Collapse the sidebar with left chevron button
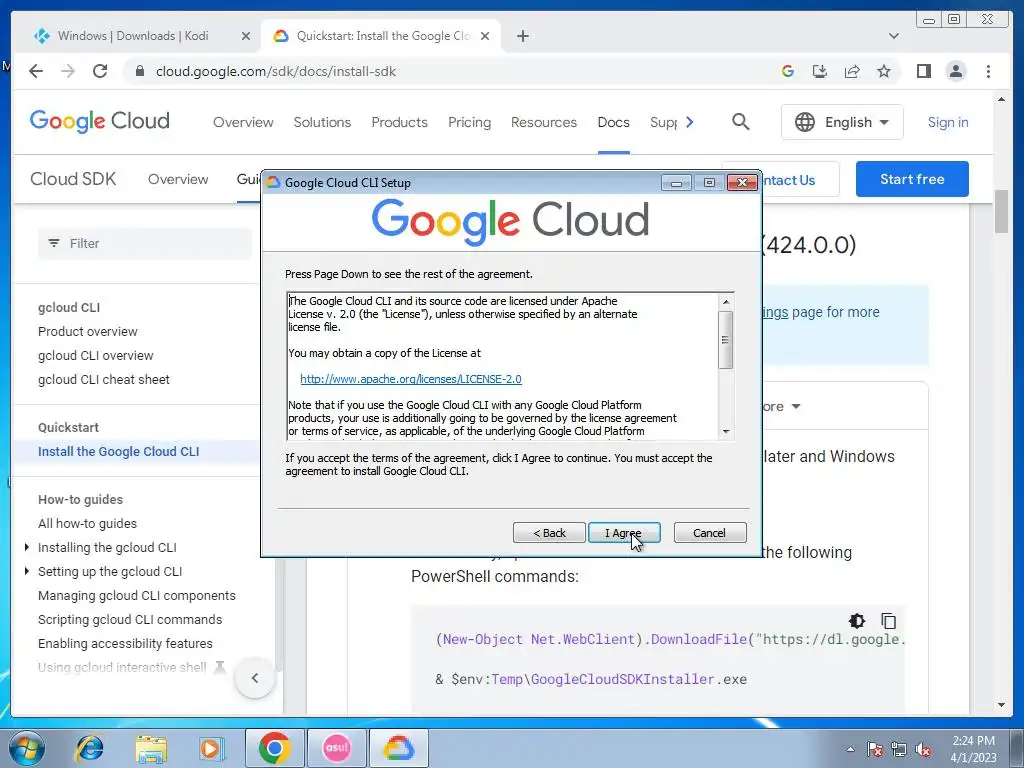The image size is (1024, 768). 255,677
